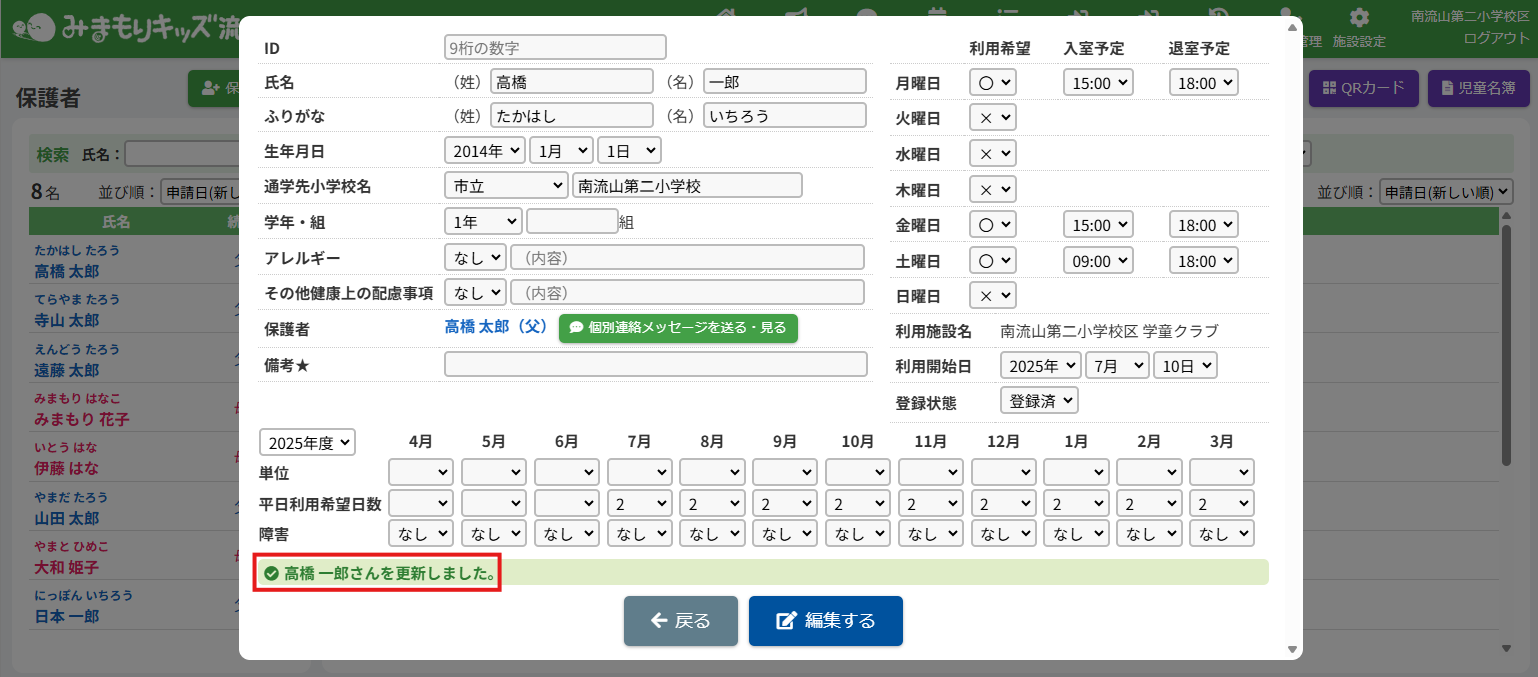
Task: Open the 学年 1年 dropdown
Action: click(483, 221)
